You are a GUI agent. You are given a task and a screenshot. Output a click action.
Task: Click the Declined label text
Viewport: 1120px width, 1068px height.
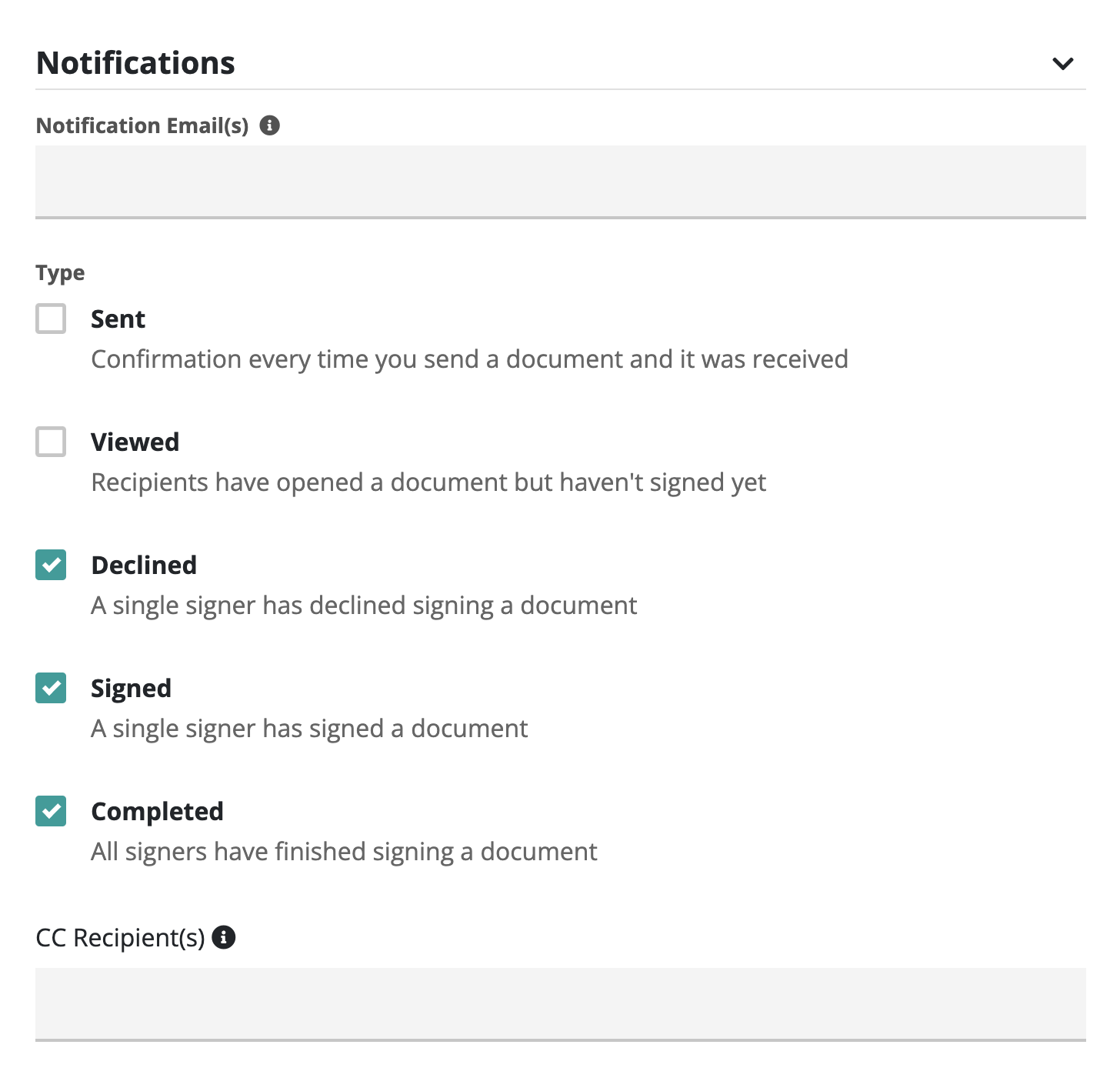[x=144, y=565]
